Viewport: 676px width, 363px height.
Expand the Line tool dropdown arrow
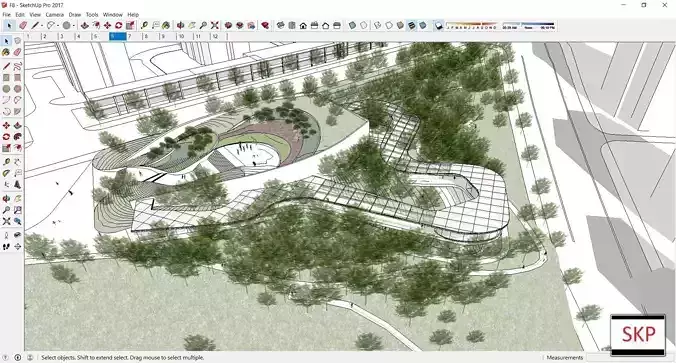(42, 26)
